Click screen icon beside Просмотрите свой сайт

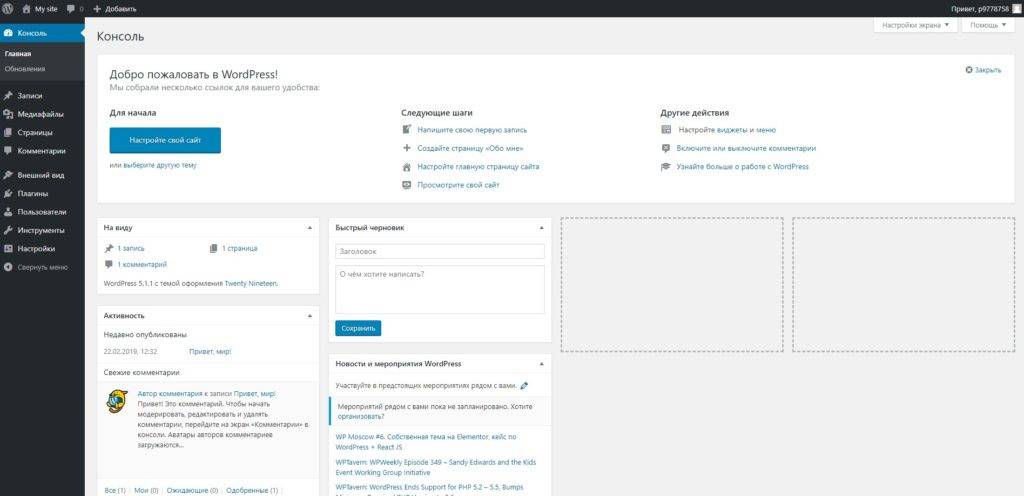(x=406, y=185)
